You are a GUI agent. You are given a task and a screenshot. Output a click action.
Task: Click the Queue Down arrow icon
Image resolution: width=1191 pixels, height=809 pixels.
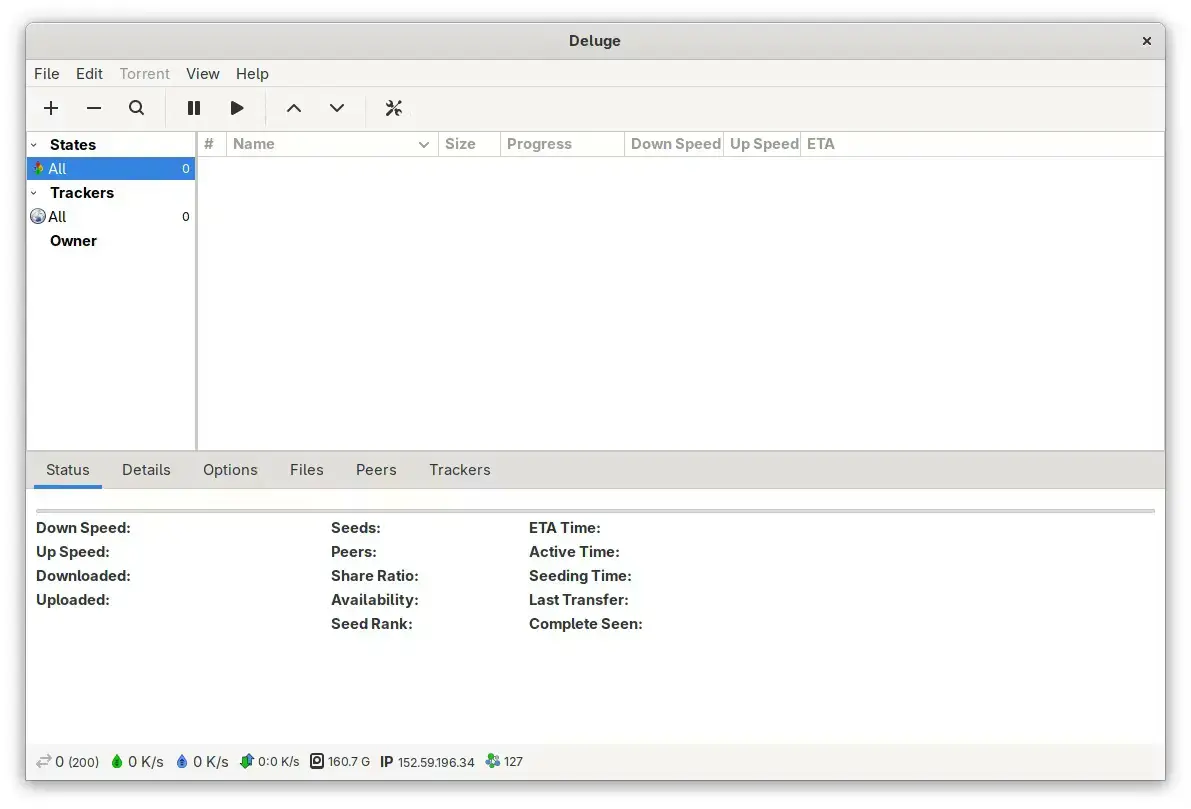[336, 108]
